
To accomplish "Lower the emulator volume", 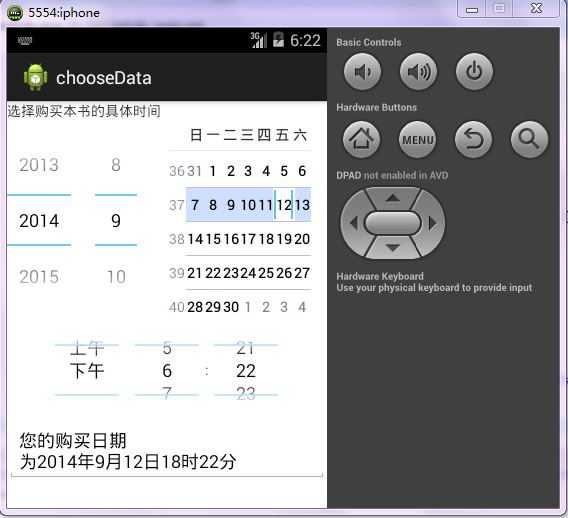I will tap(362, 72).
